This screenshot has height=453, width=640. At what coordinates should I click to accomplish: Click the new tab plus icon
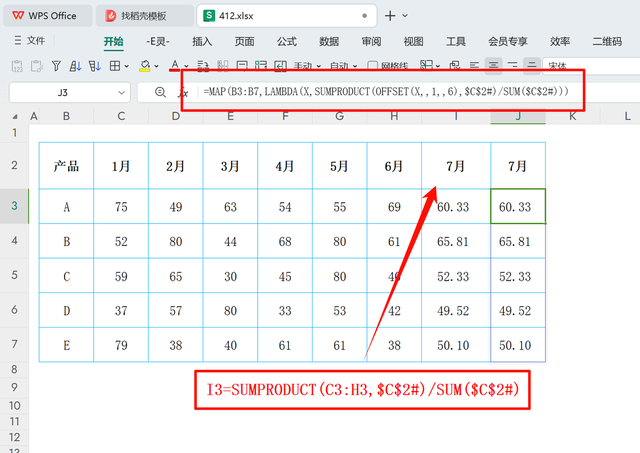click(390, 16)
